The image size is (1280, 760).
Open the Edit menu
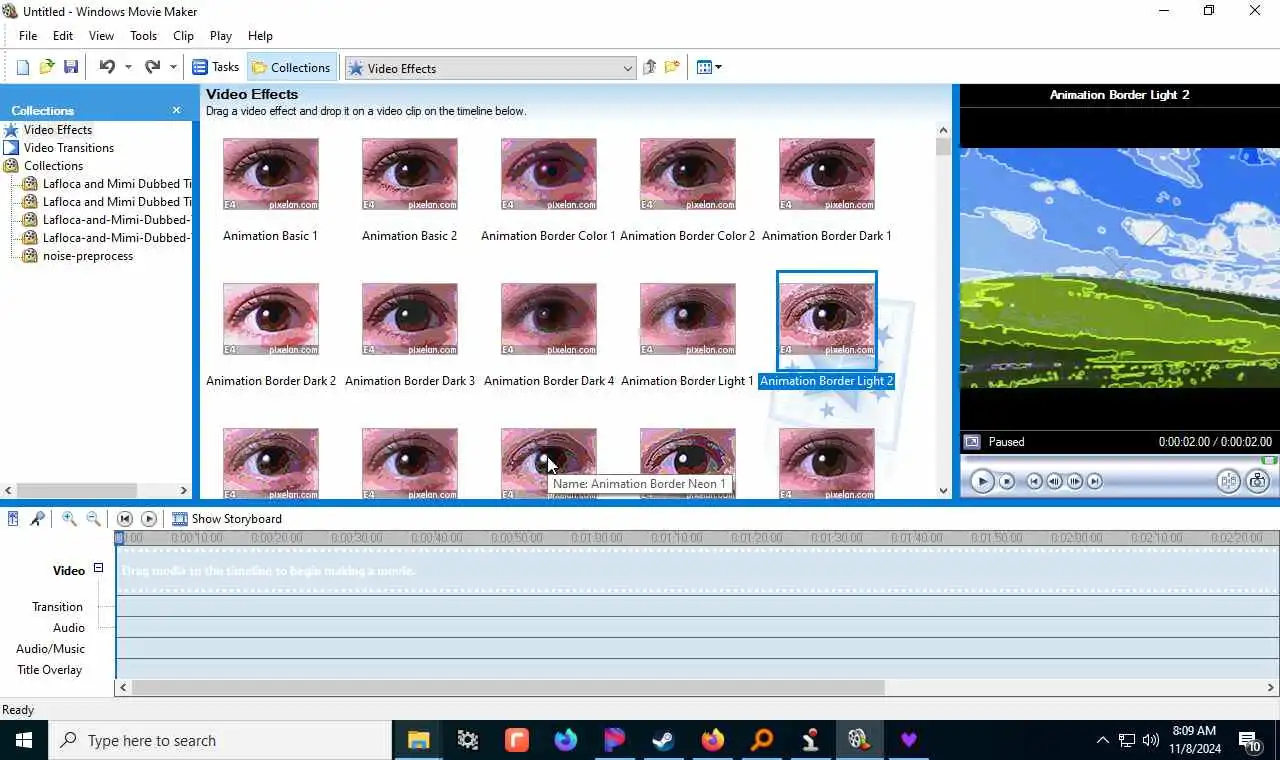(x=63, y=35)
